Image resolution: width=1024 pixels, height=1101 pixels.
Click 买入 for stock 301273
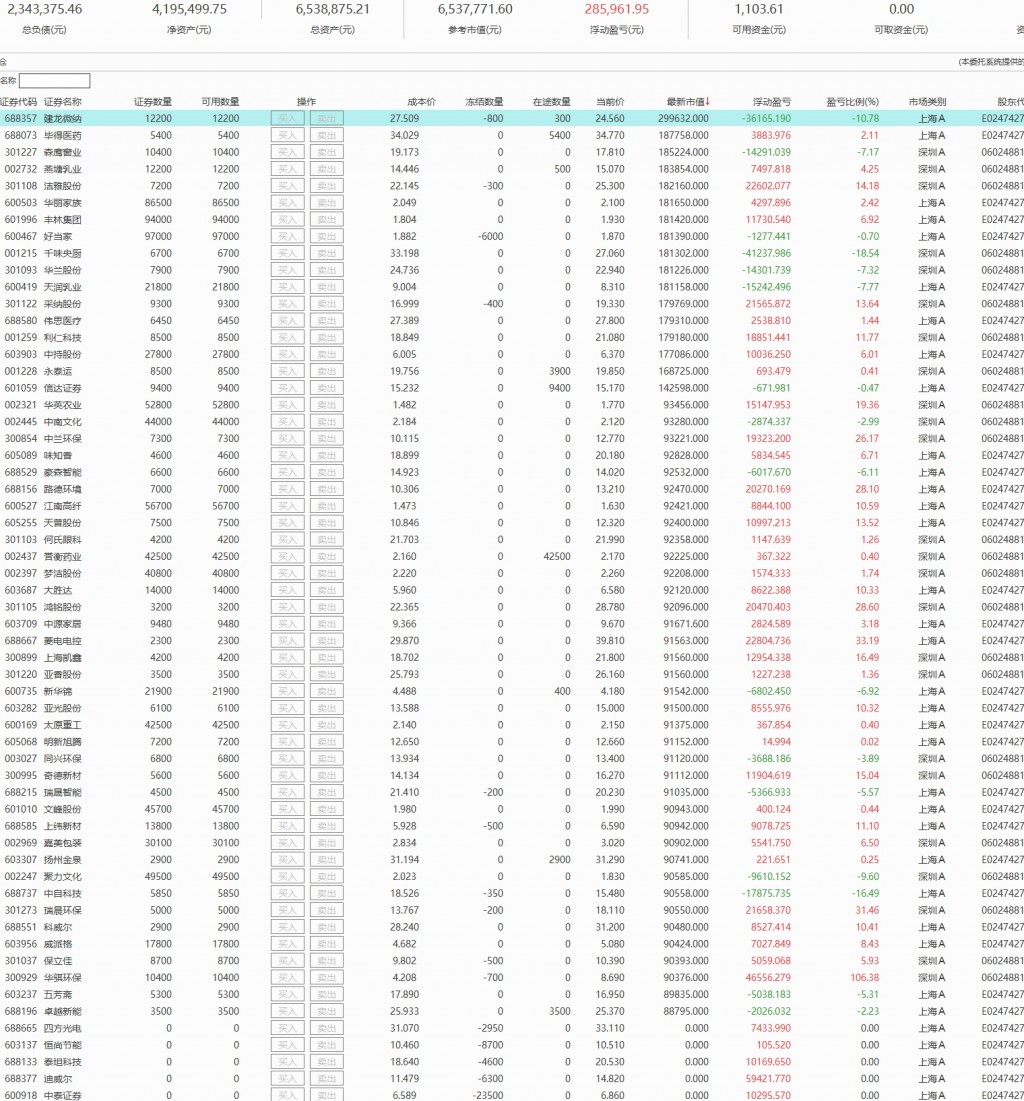(288, 911)
